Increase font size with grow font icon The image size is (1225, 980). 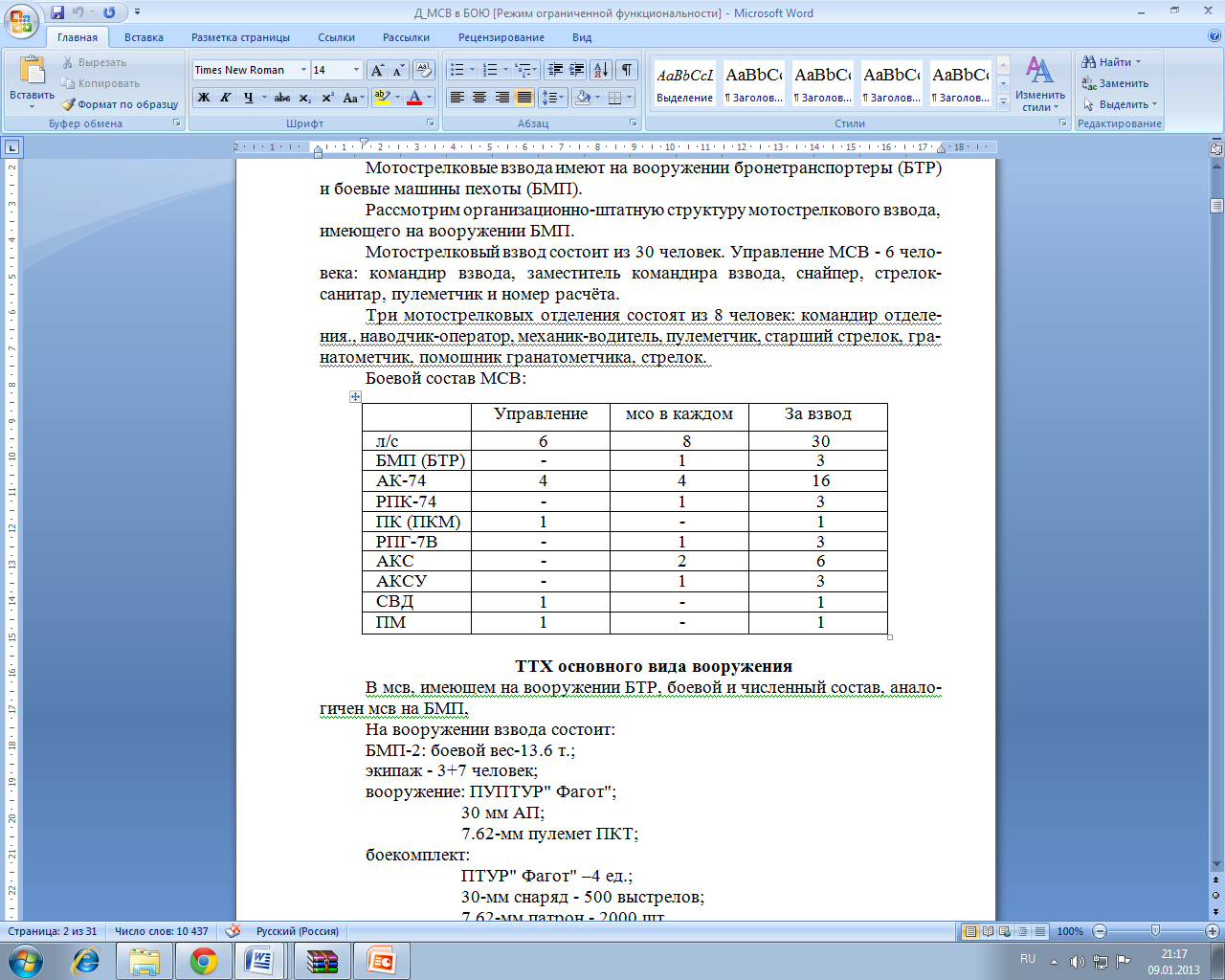tap(378, 70)
